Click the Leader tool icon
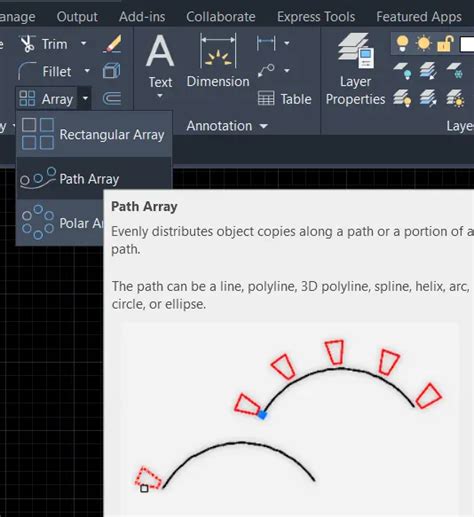 266,71
